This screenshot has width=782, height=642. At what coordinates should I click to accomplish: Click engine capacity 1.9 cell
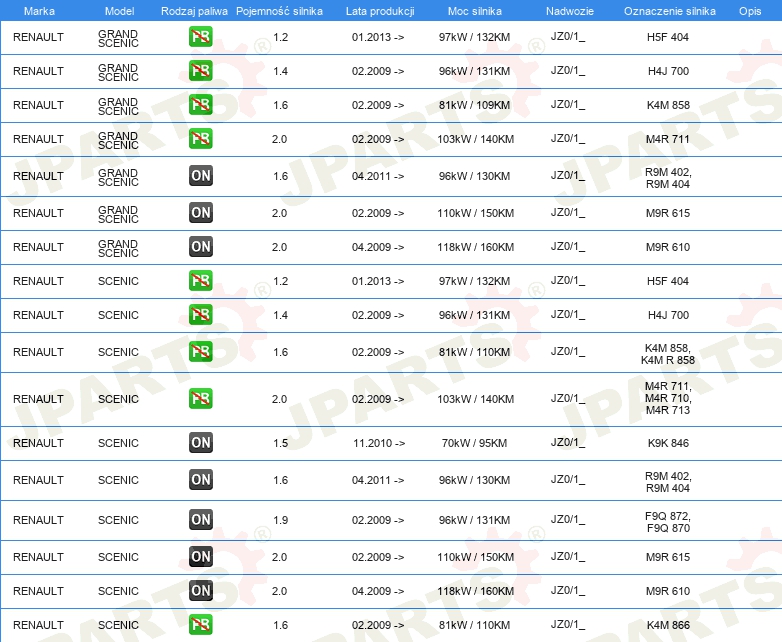coord(280,520)
